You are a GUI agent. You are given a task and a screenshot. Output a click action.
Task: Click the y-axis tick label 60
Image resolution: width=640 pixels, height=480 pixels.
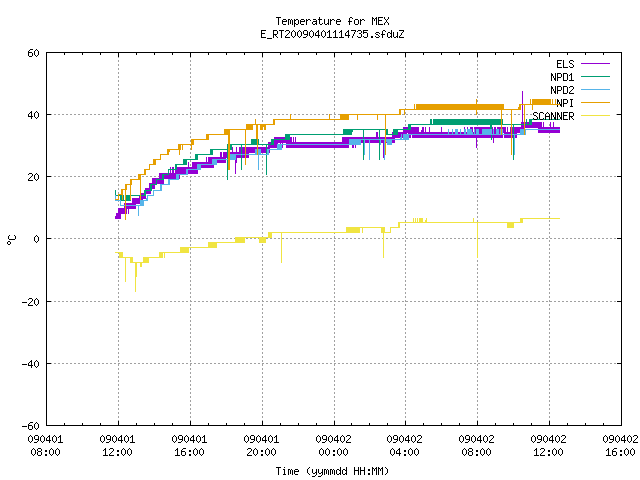click(x=33, y=53)
